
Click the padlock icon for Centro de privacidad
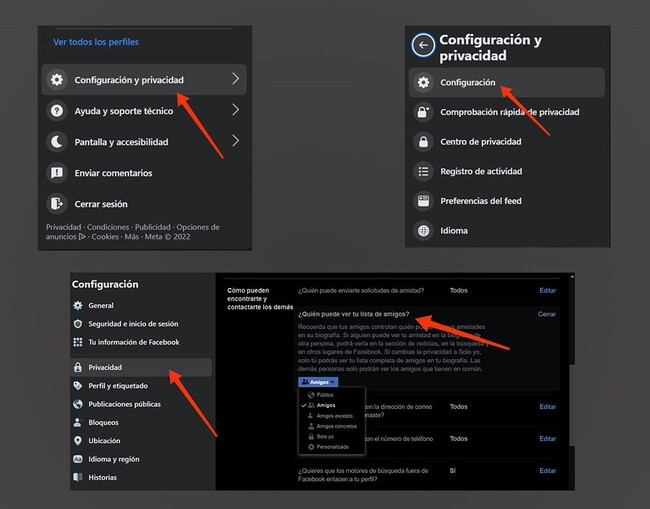(423, 142)
